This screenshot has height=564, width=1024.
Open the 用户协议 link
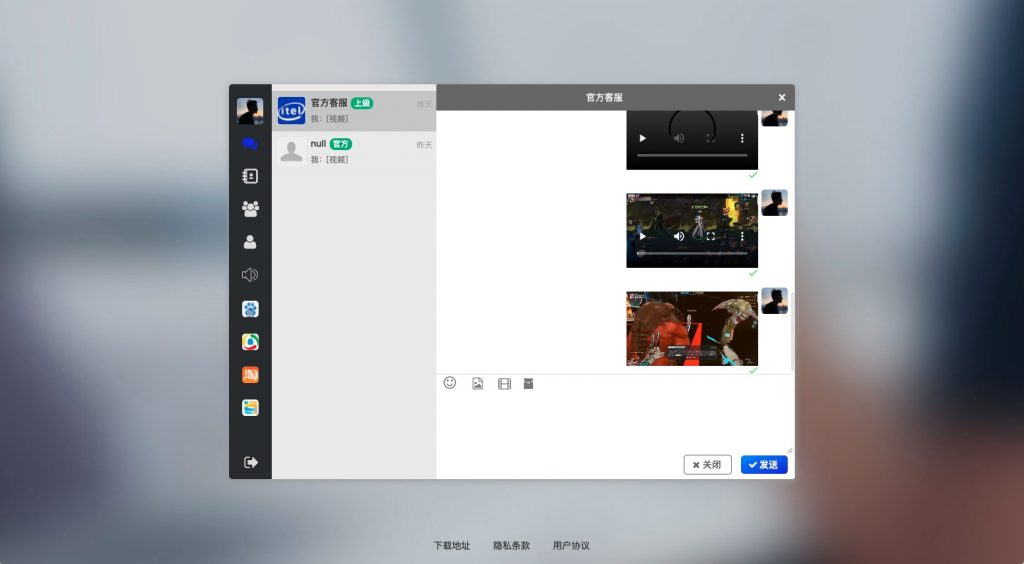pos(571,546)
